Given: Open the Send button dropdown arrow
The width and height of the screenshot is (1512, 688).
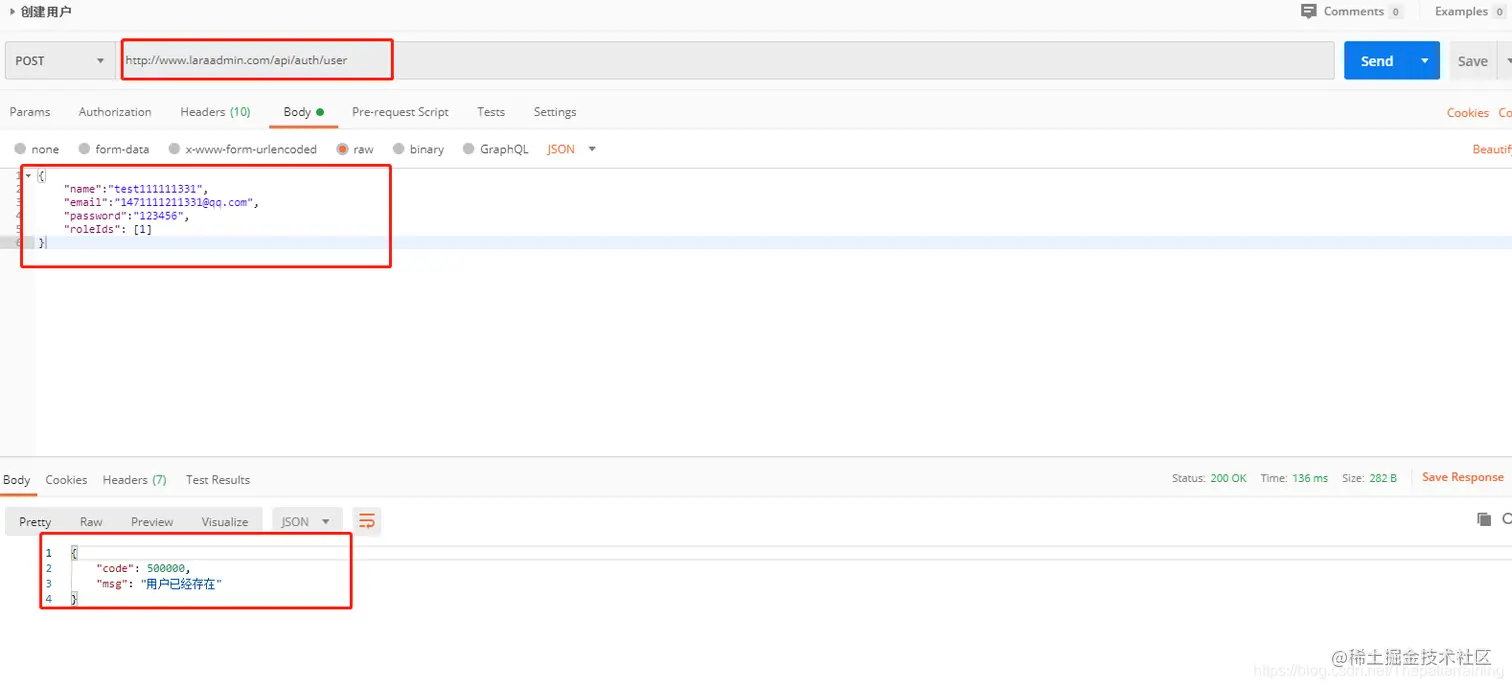Looking at the screenshot, I should (x=1425, y=61).
